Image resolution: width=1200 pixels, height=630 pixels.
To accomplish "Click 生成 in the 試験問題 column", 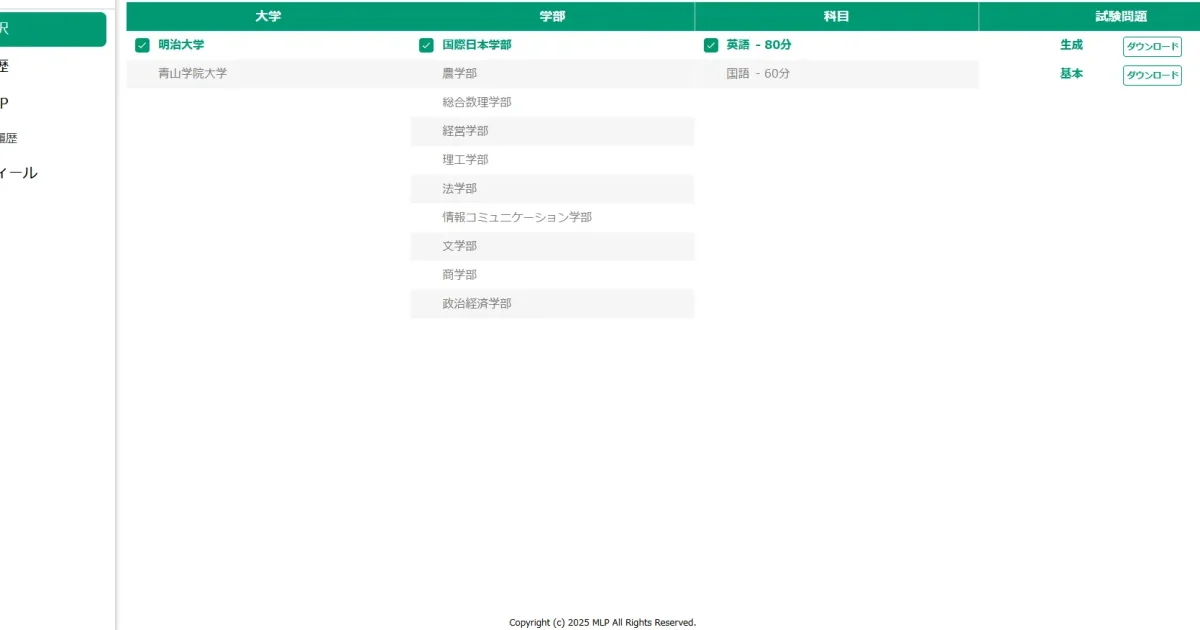I will (1071, 44).
